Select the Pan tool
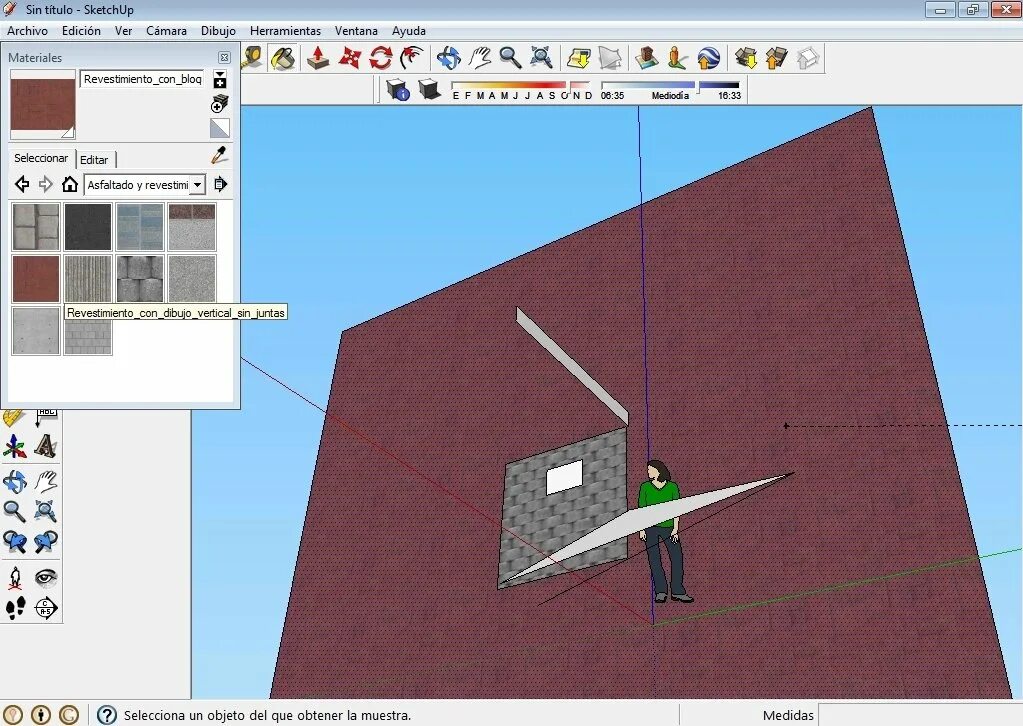The width and height of the screenshot is (1023, 726). tap(480, 57)
